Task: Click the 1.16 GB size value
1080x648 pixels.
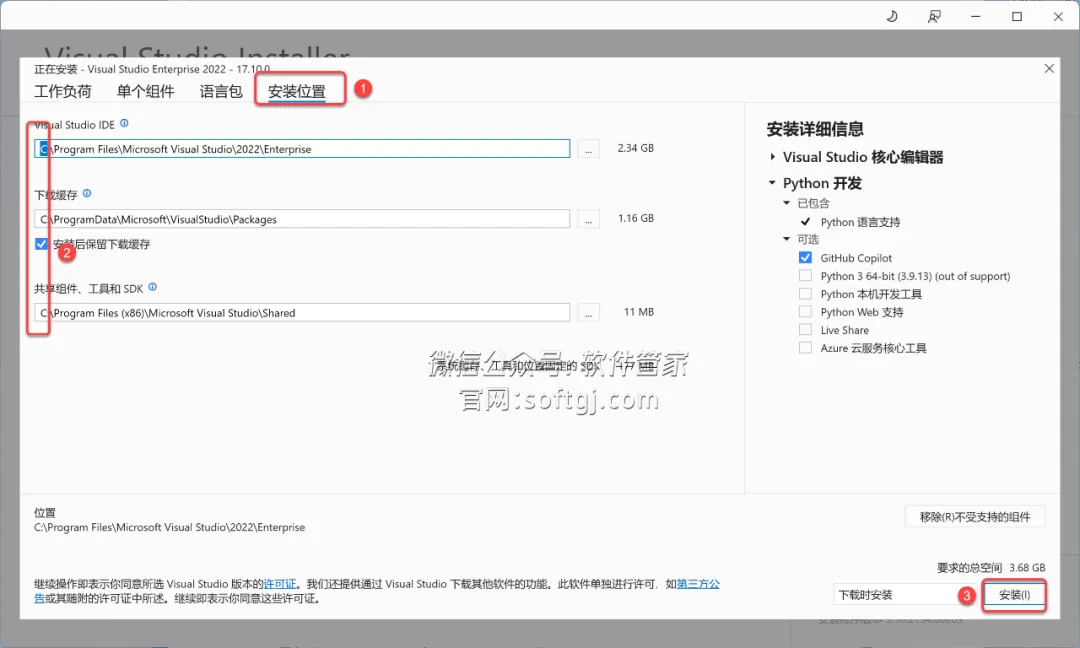Action: tap(636, 218)
